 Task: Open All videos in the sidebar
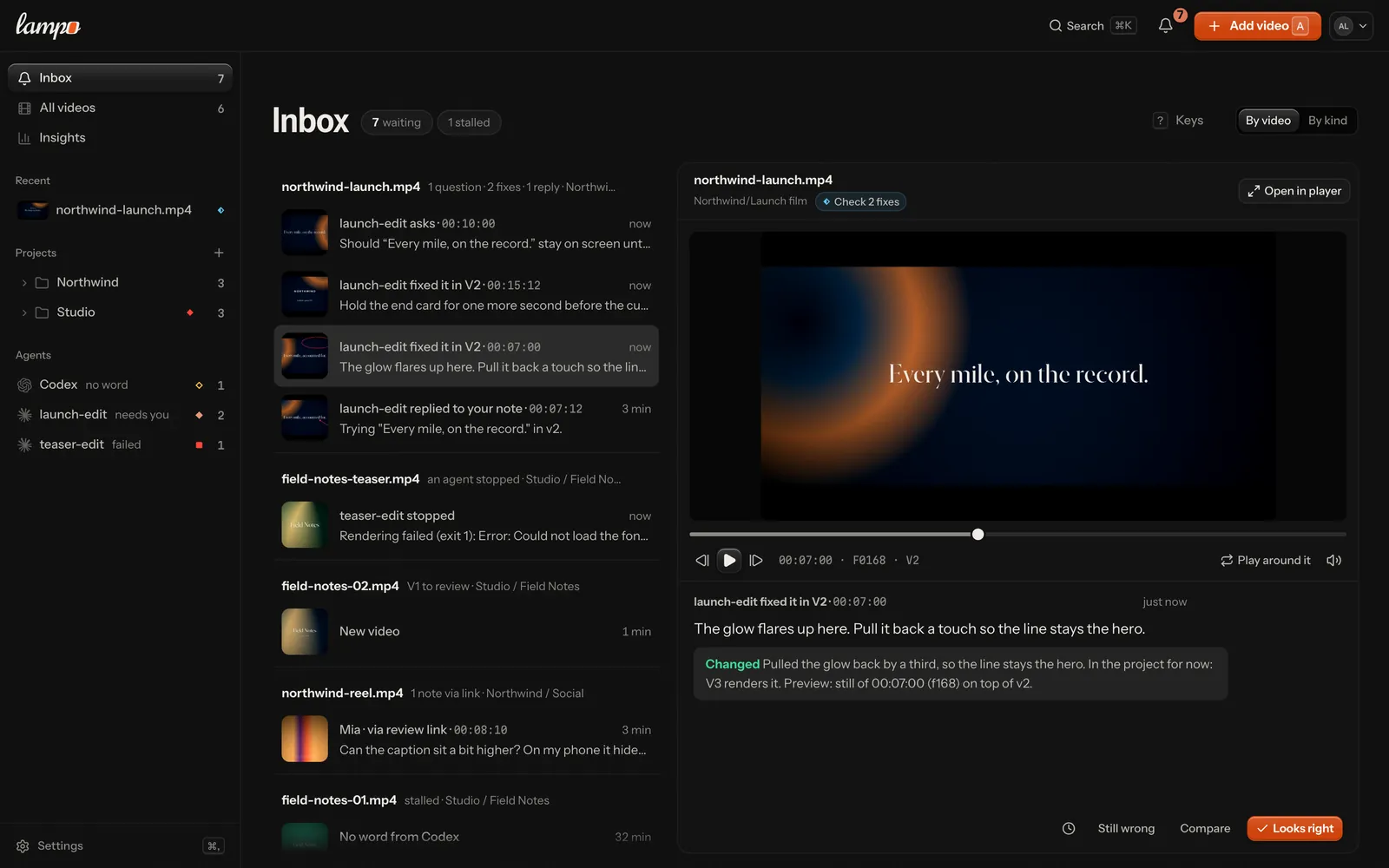point(120,108)
